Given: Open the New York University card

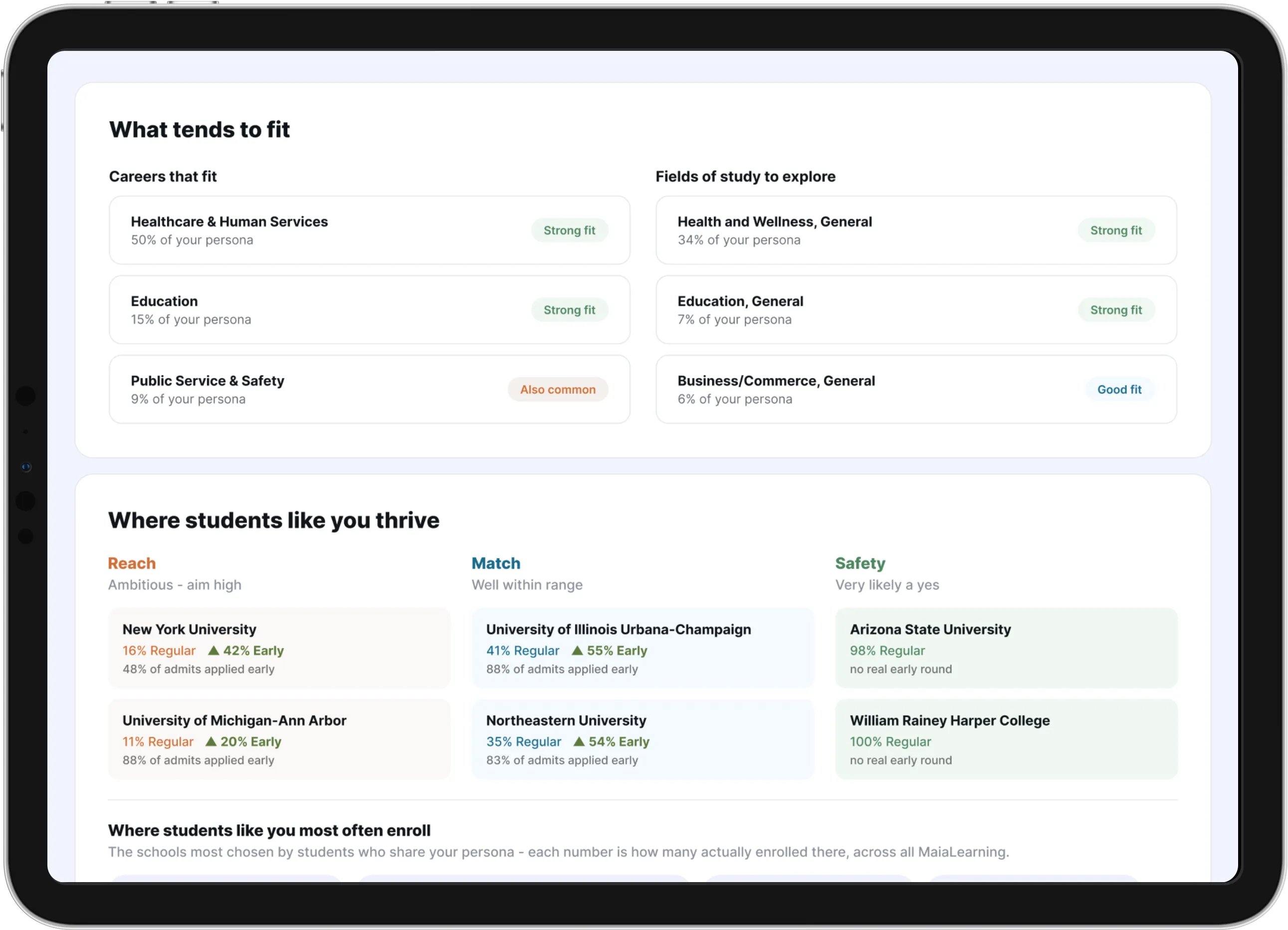Looking at the screenshot, I should click(279, 648).
